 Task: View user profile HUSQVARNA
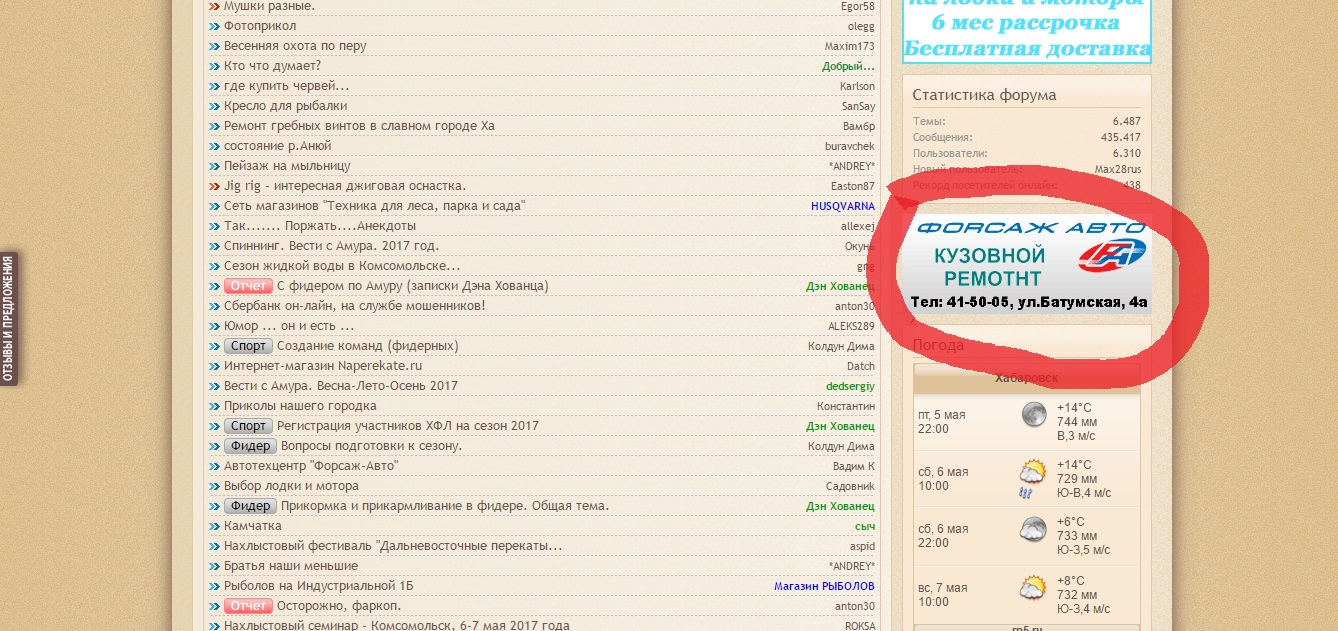[842, 206]
